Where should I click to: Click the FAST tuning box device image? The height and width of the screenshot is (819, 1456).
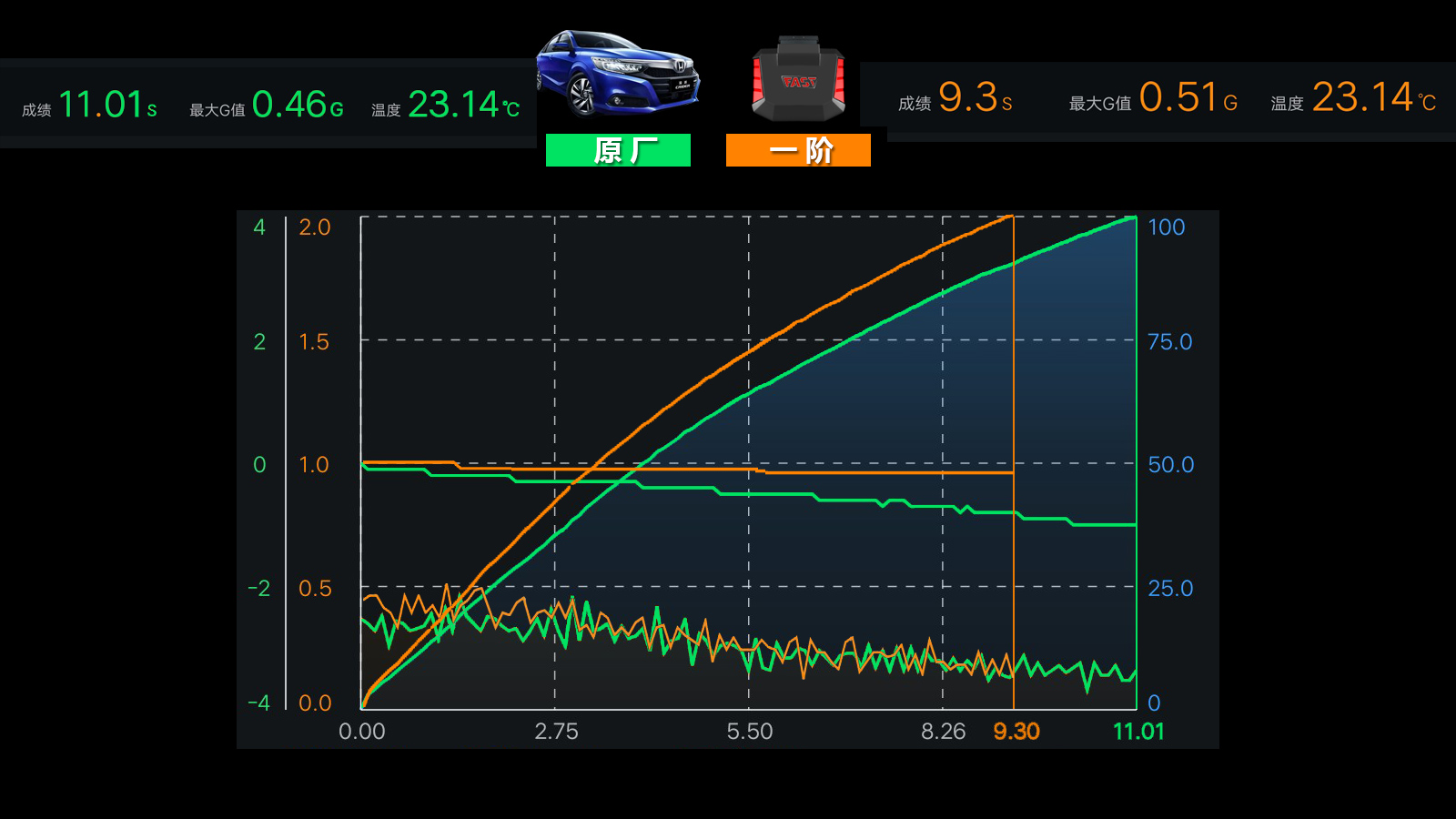click(x=799, y=80)
